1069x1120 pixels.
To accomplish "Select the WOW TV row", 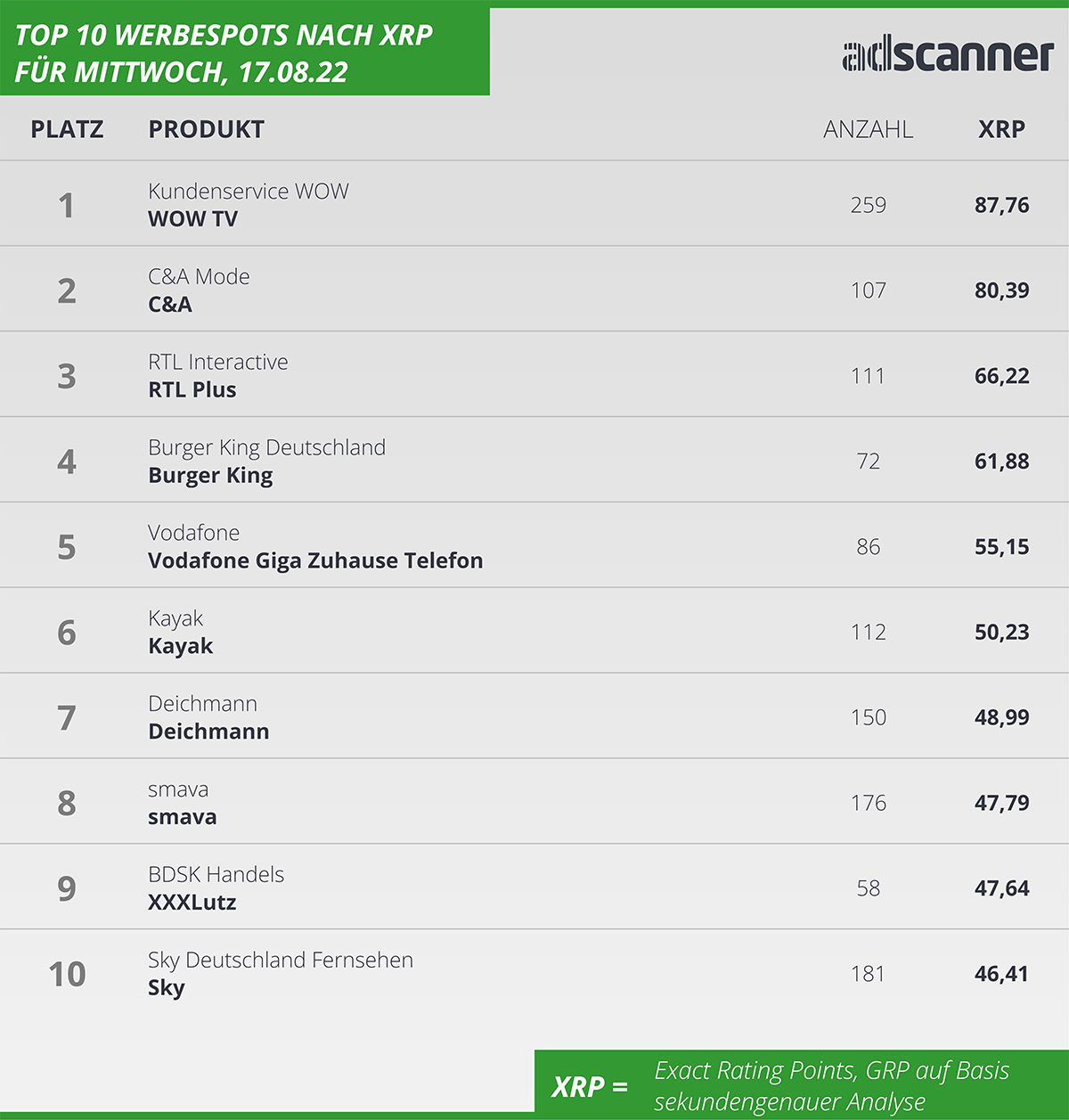I will [534, 204].
